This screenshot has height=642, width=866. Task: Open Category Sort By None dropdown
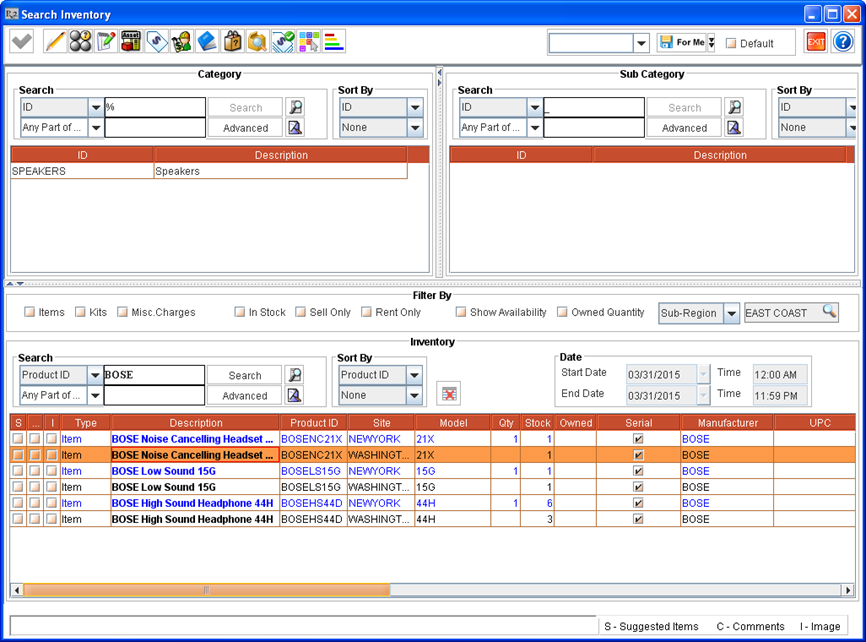415,128
